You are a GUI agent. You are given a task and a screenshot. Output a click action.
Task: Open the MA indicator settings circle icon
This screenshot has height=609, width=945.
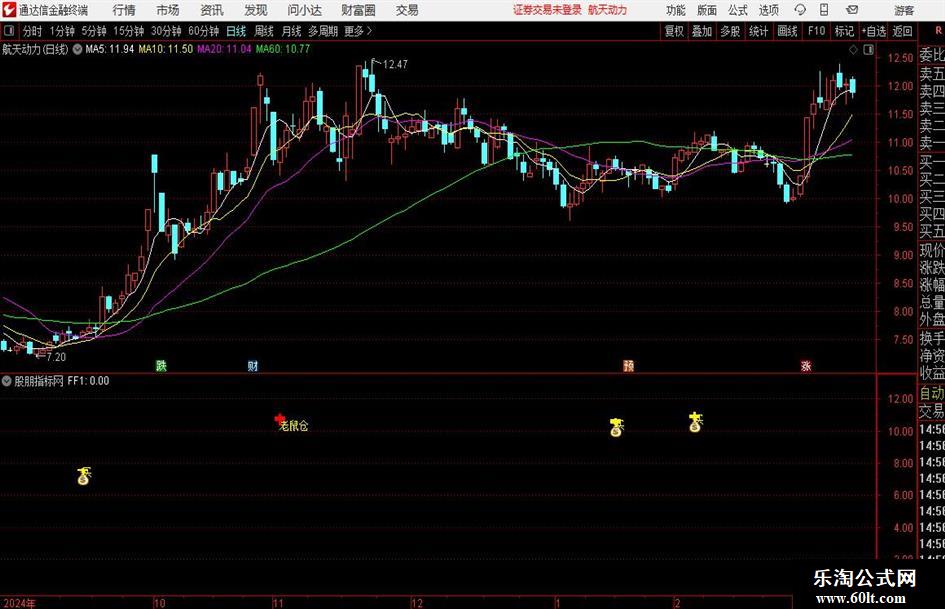click(77, 49)
